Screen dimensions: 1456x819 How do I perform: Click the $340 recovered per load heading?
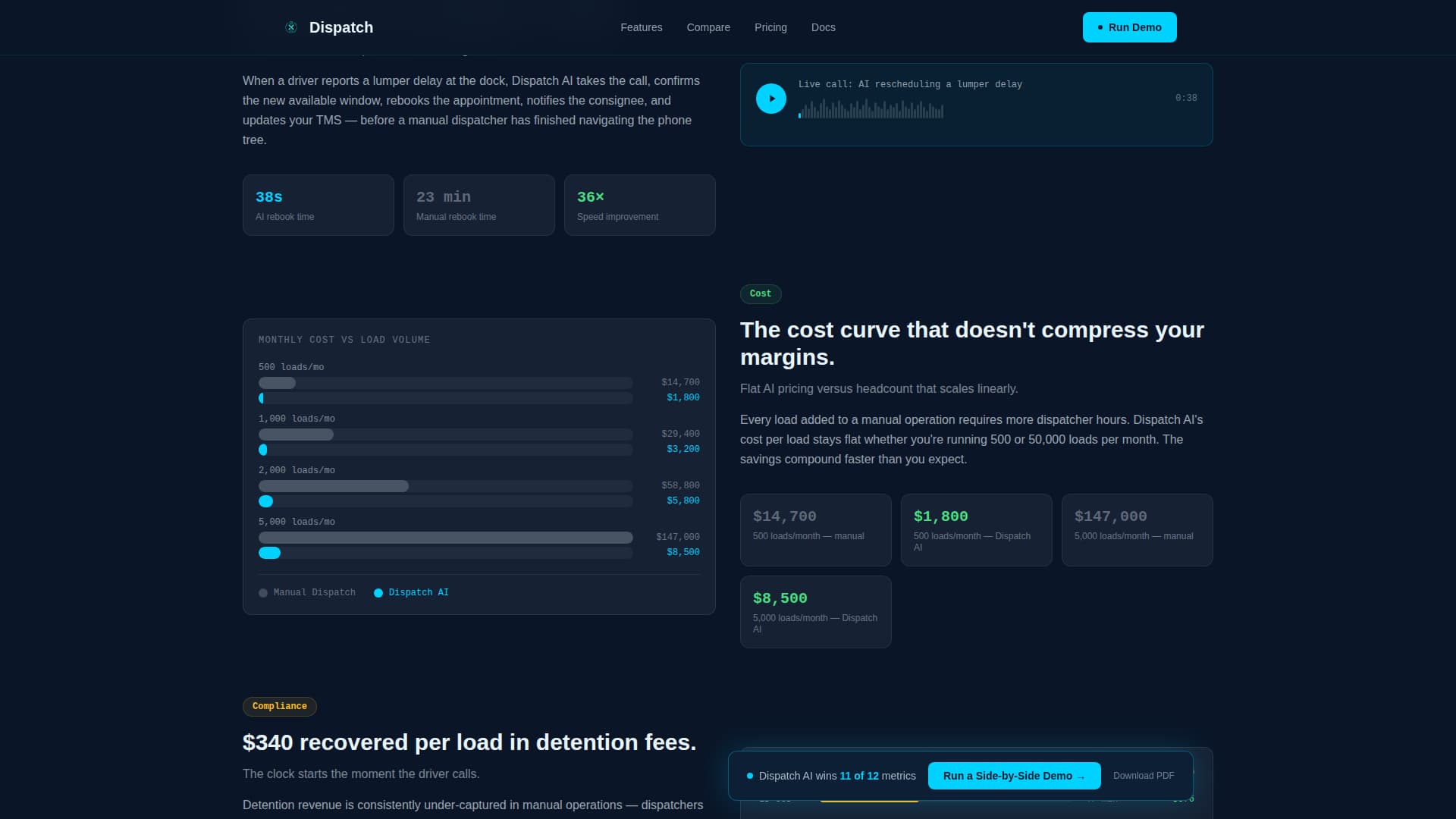[469, 742]
